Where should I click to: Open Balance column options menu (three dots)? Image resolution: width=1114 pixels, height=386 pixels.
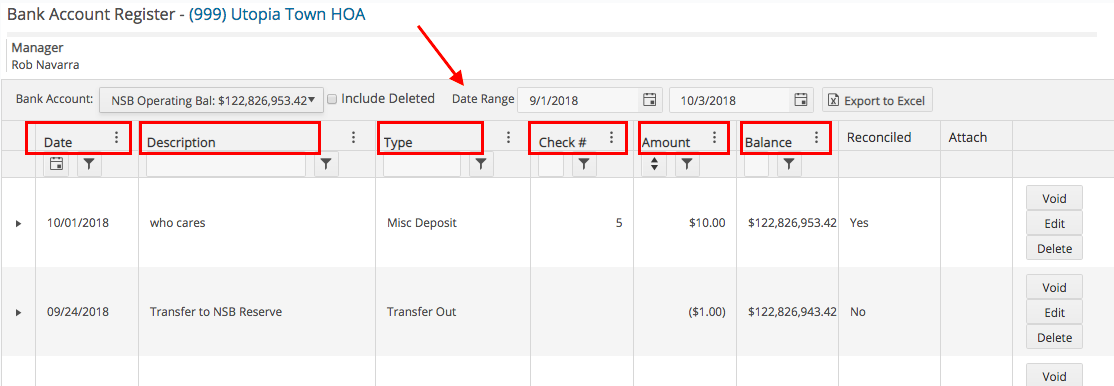click(816, 137)
